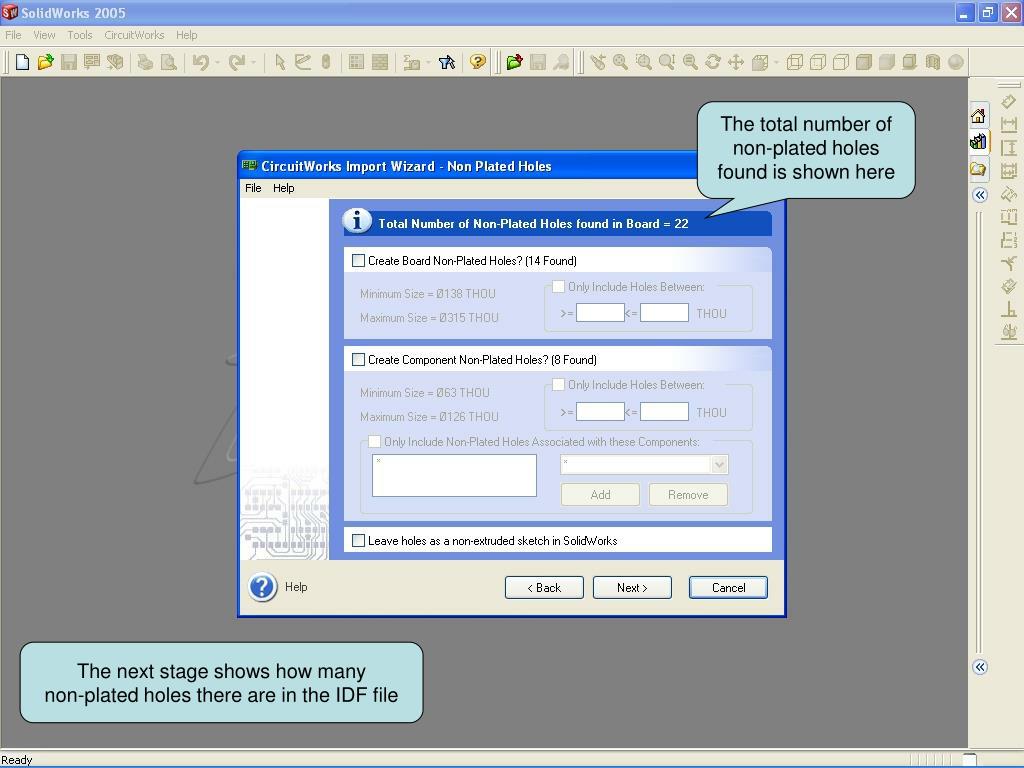Open the File Explorer folder icon in task pane
The image size is (1024, 768).
[978, 169]
